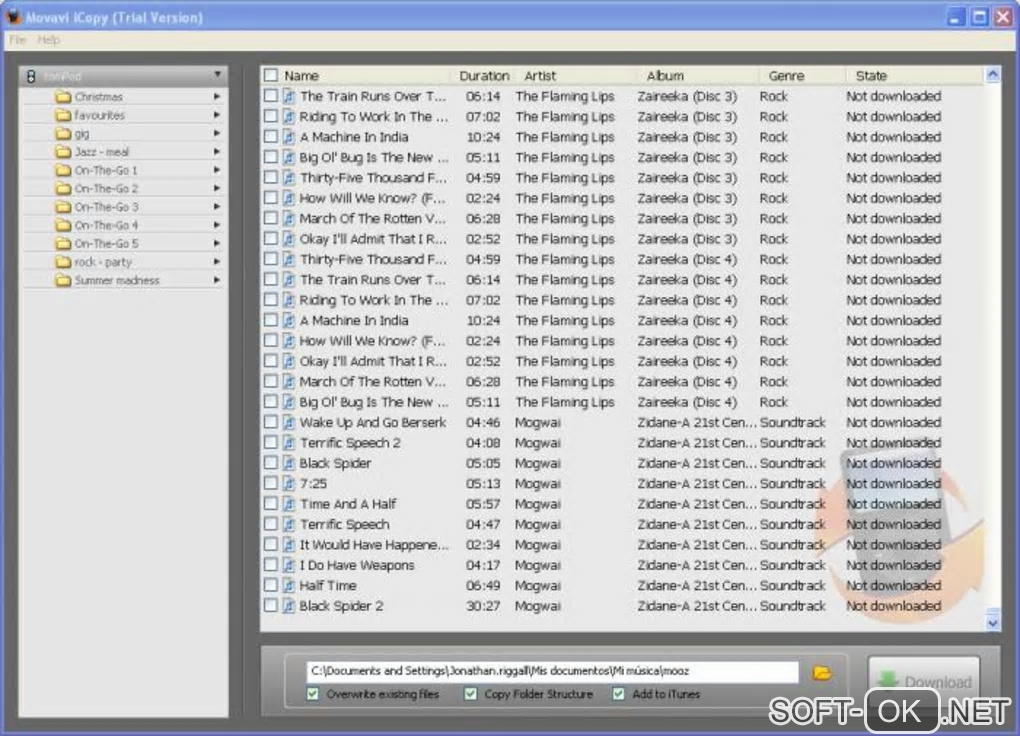Image resolution: width=1020 pixels, height=736 pixels.
Task: Click the music note icon for 7:25
Action: click(289, 484)
